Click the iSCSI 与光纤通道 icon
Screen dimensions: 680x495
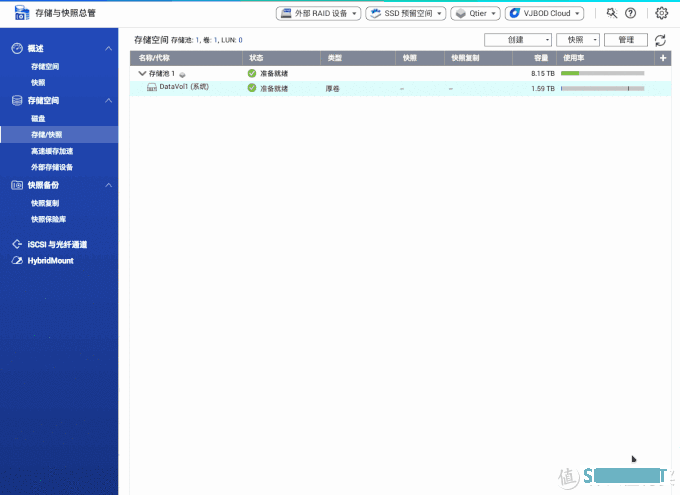[x=17, y=244]
